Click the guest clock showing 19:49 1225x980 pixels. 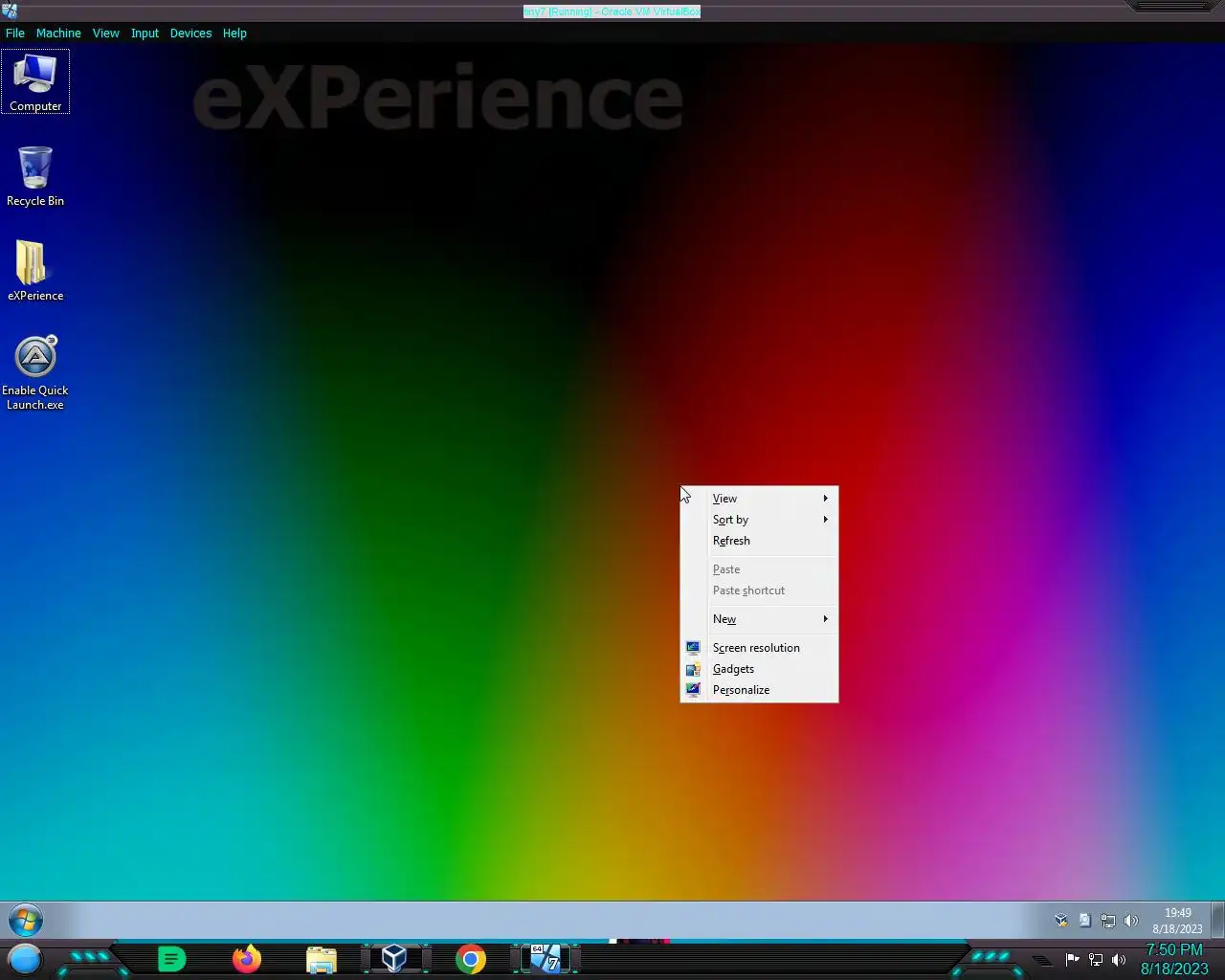1177,921
